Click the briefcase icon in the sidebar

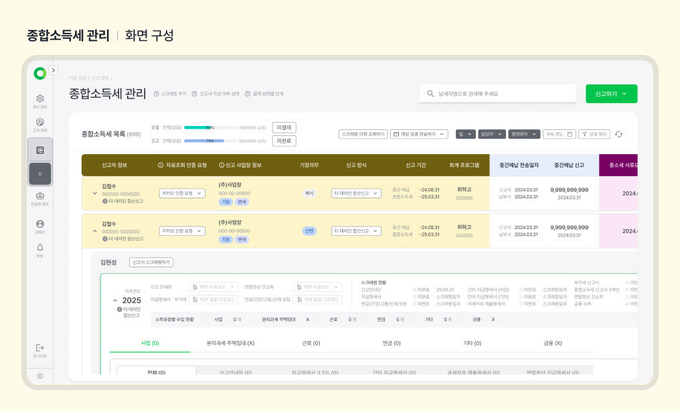point(40,198)
